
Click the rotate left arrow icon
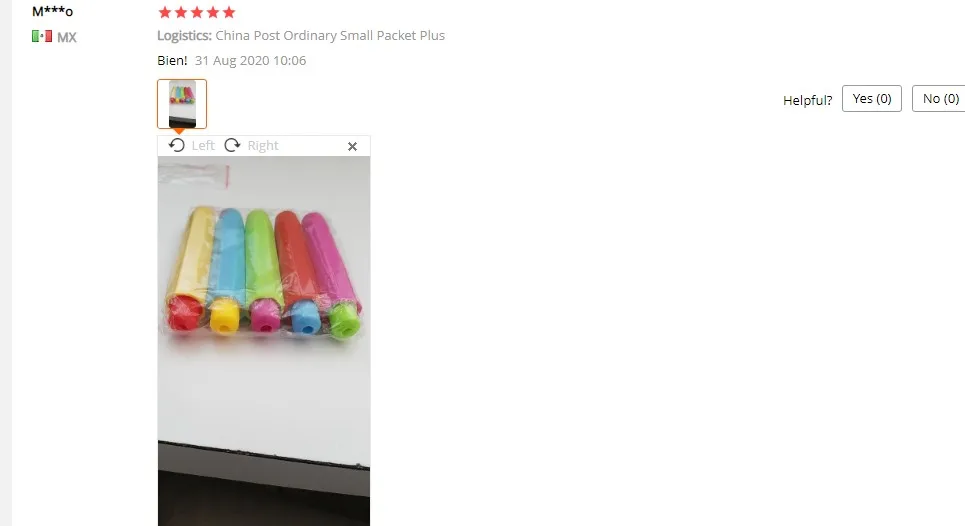pyautogui.click(x=177, y=145)
